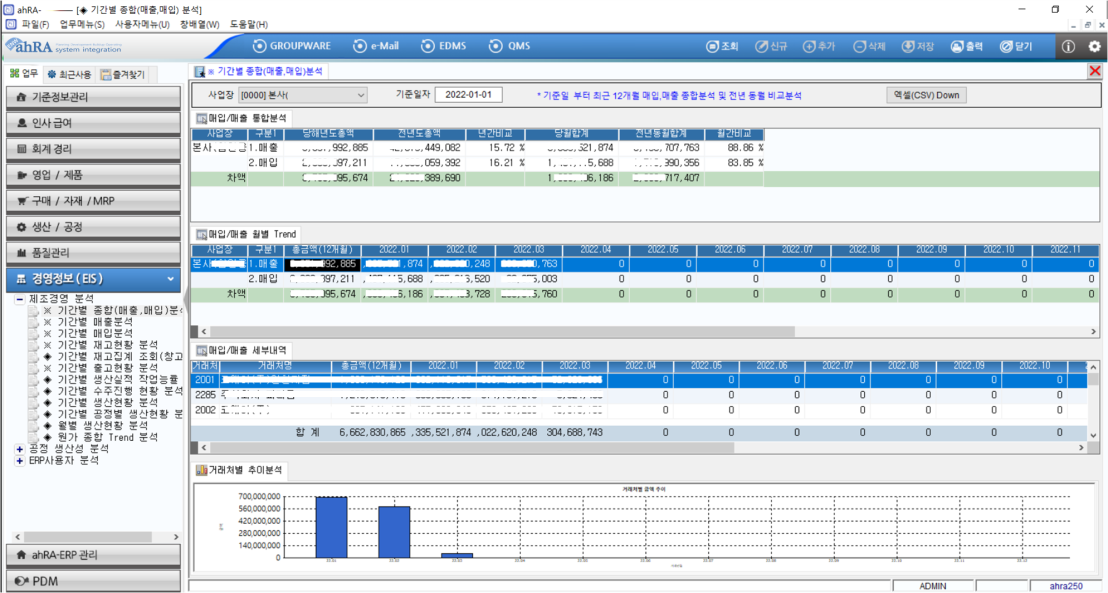The image size is (1108, 593).
Task: Open the 사용자메뉴(U) menu
Action: pyautogui.click(x=142, y=24)
